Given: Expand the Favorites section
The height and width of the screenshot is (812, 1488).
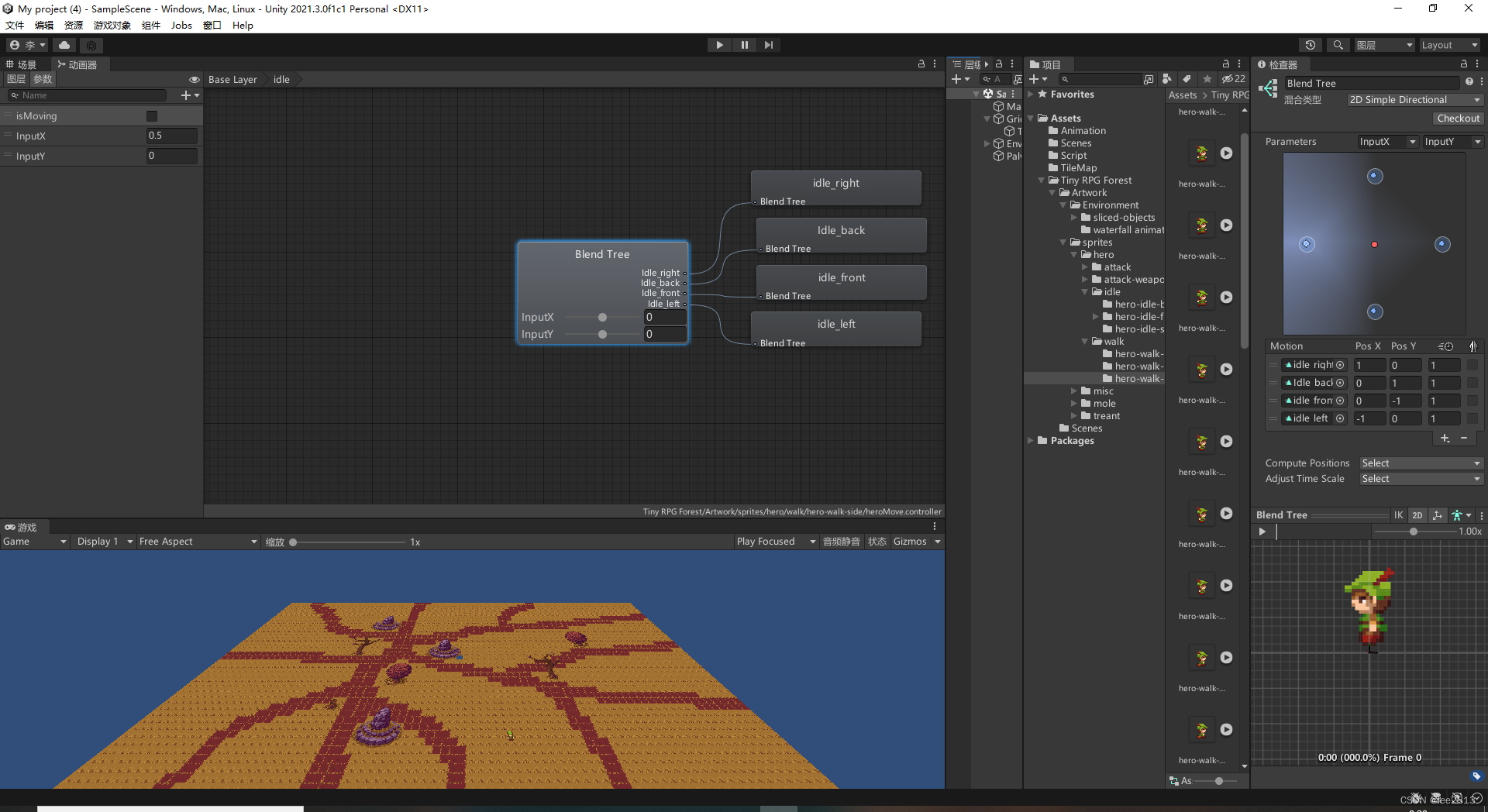Looking at the screenshot, I should [x=1031, y=95].
